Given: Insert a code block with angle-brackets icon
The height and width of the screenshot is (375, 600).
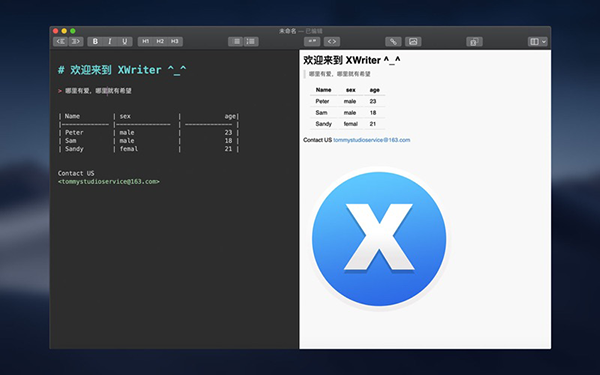Looking at the screenshot, I should (x=332, y=41).
